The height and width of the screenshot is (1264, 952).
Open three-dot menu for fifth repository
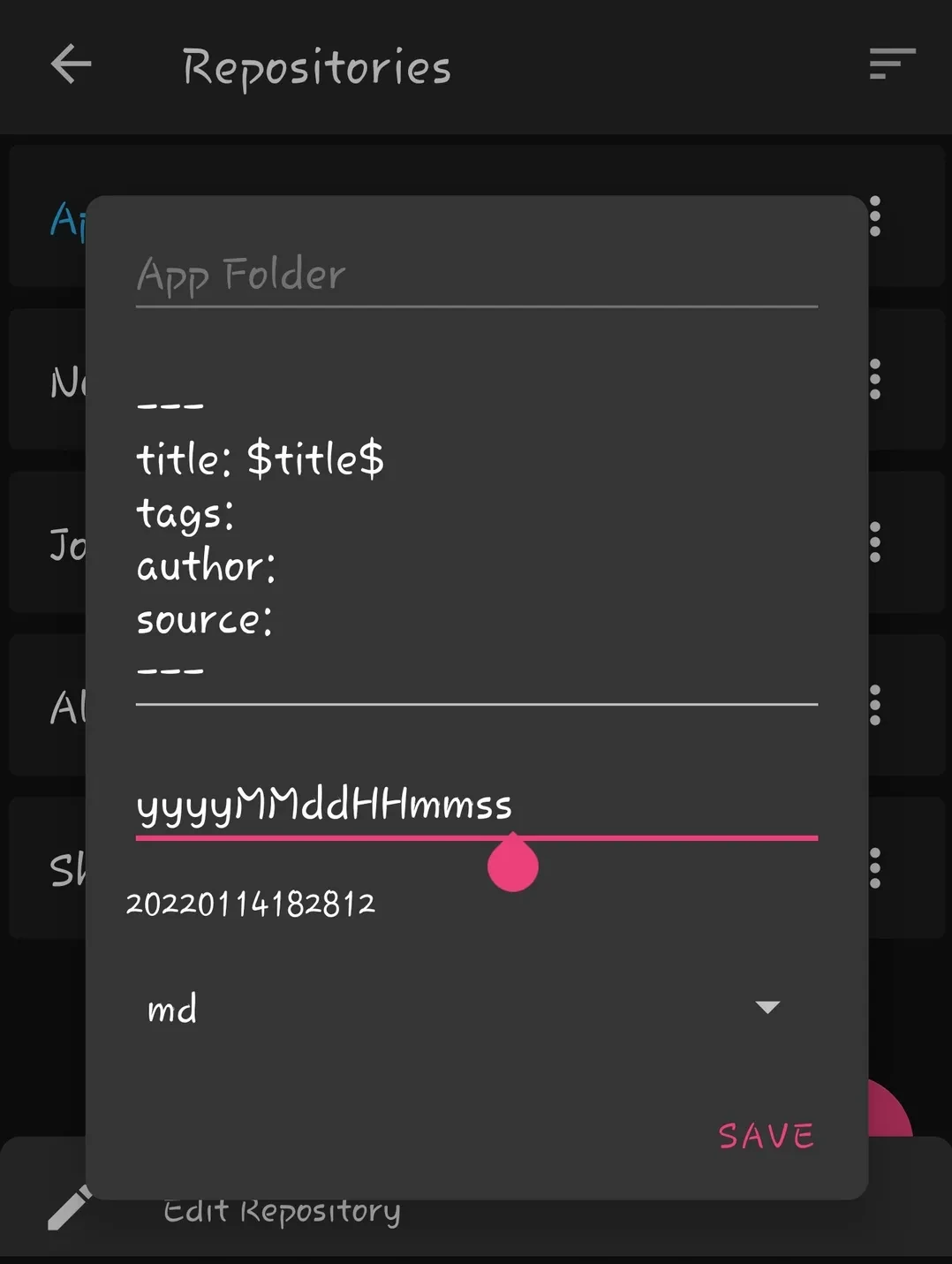(x=875, y=867)
